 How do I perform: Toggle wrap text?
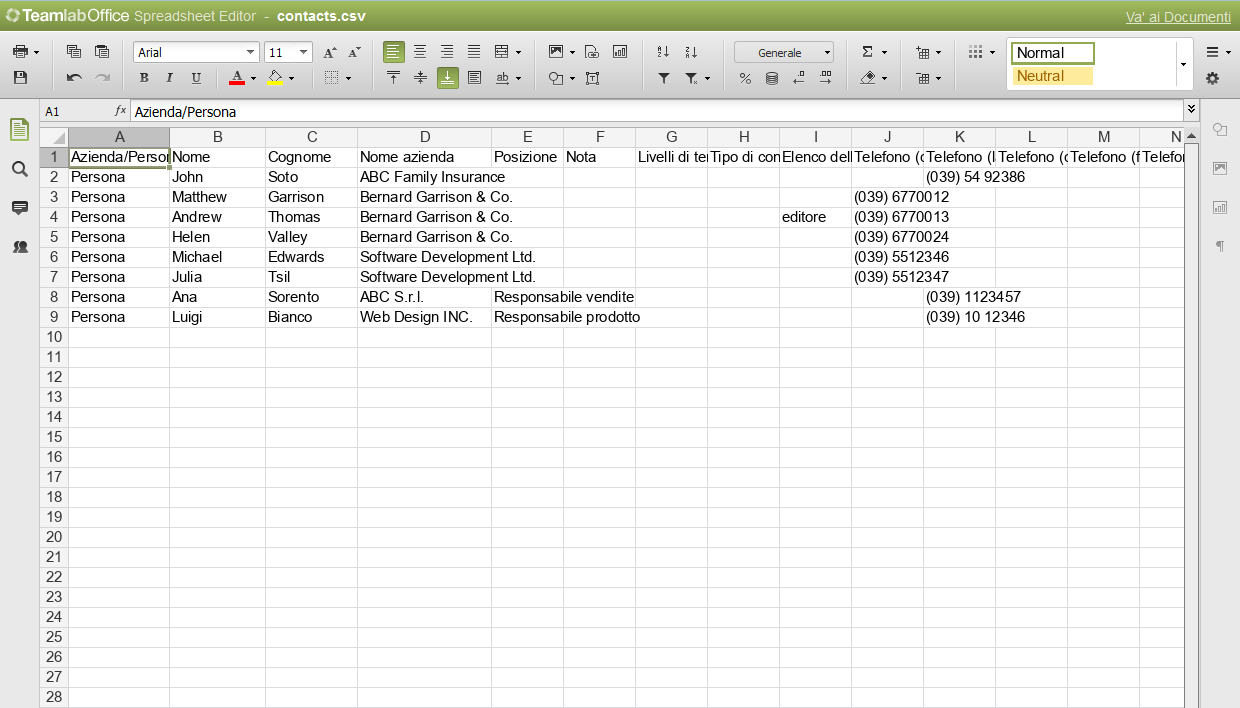[475, 78]
